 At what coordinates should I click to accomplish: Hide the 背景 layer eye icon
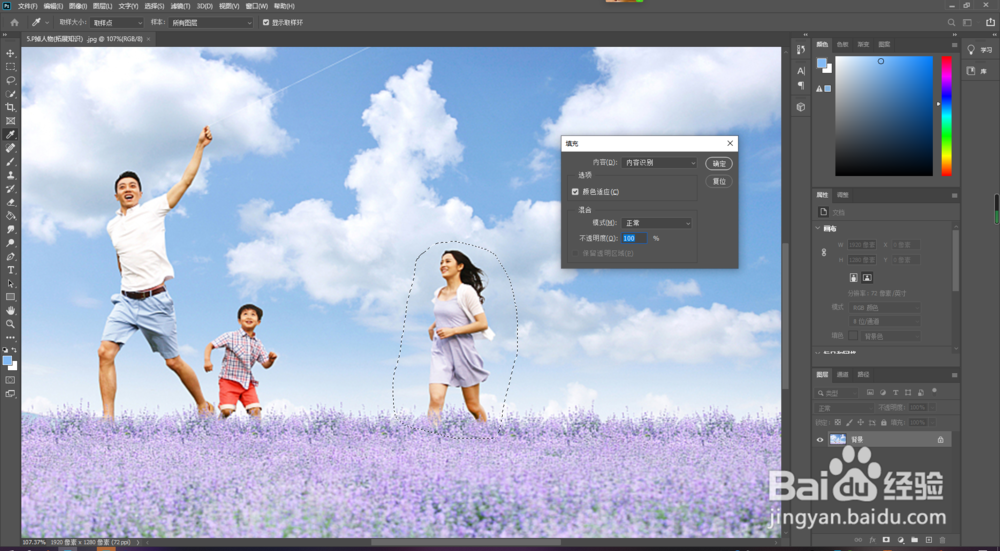tap(820, 439)
